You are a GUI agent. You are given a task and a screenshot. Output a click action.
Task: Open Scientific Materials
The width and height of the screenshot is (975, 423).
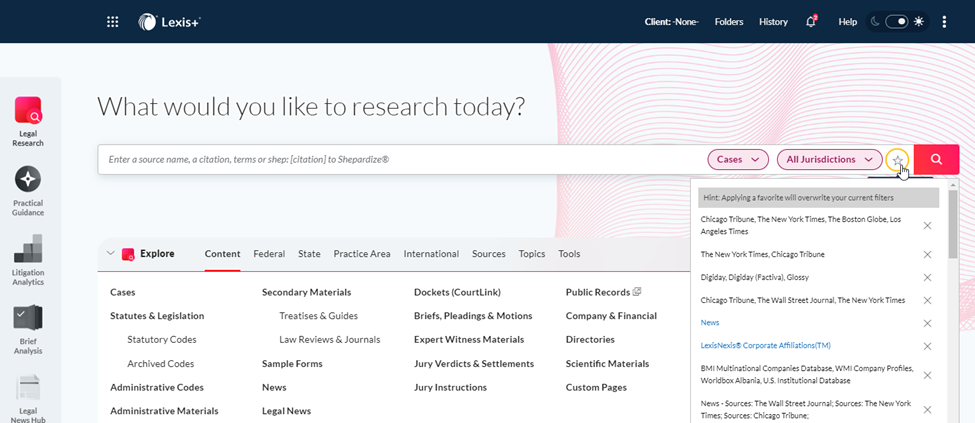tap(608, 363)
